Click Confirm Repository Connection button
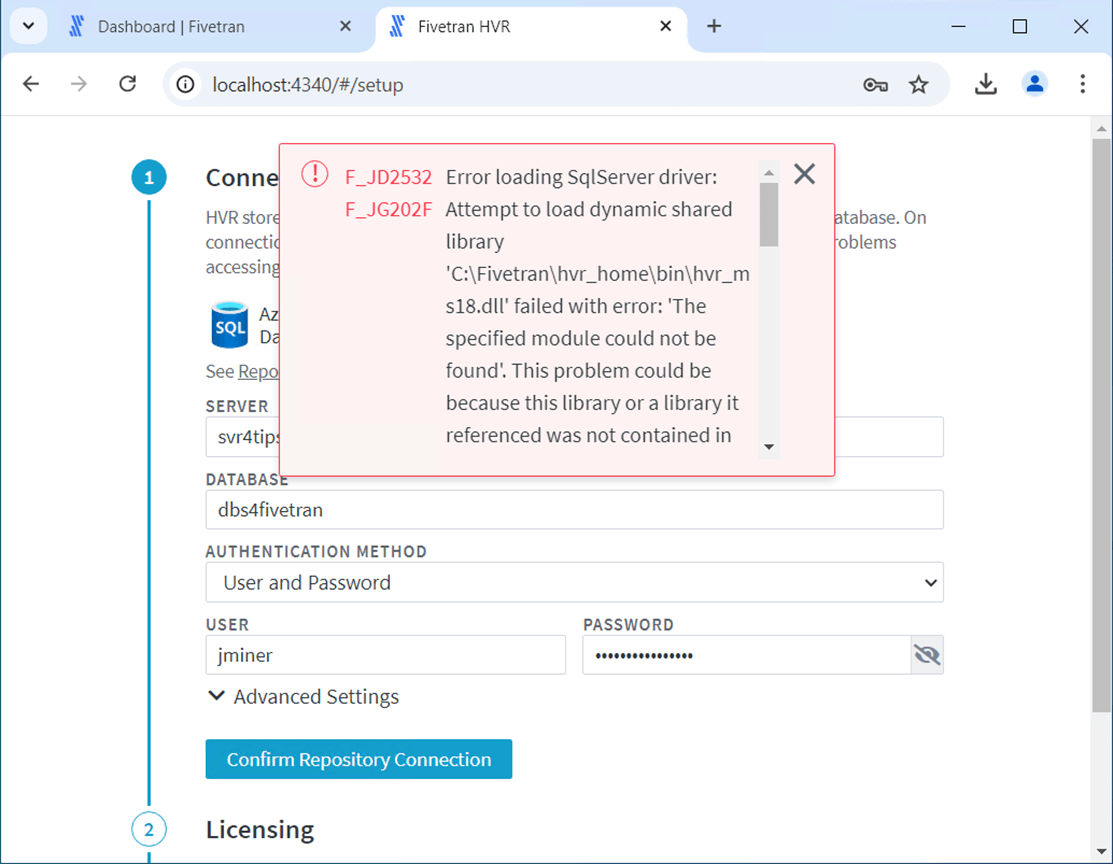This screenshot has width=1113, height=864. coord(358,759)
